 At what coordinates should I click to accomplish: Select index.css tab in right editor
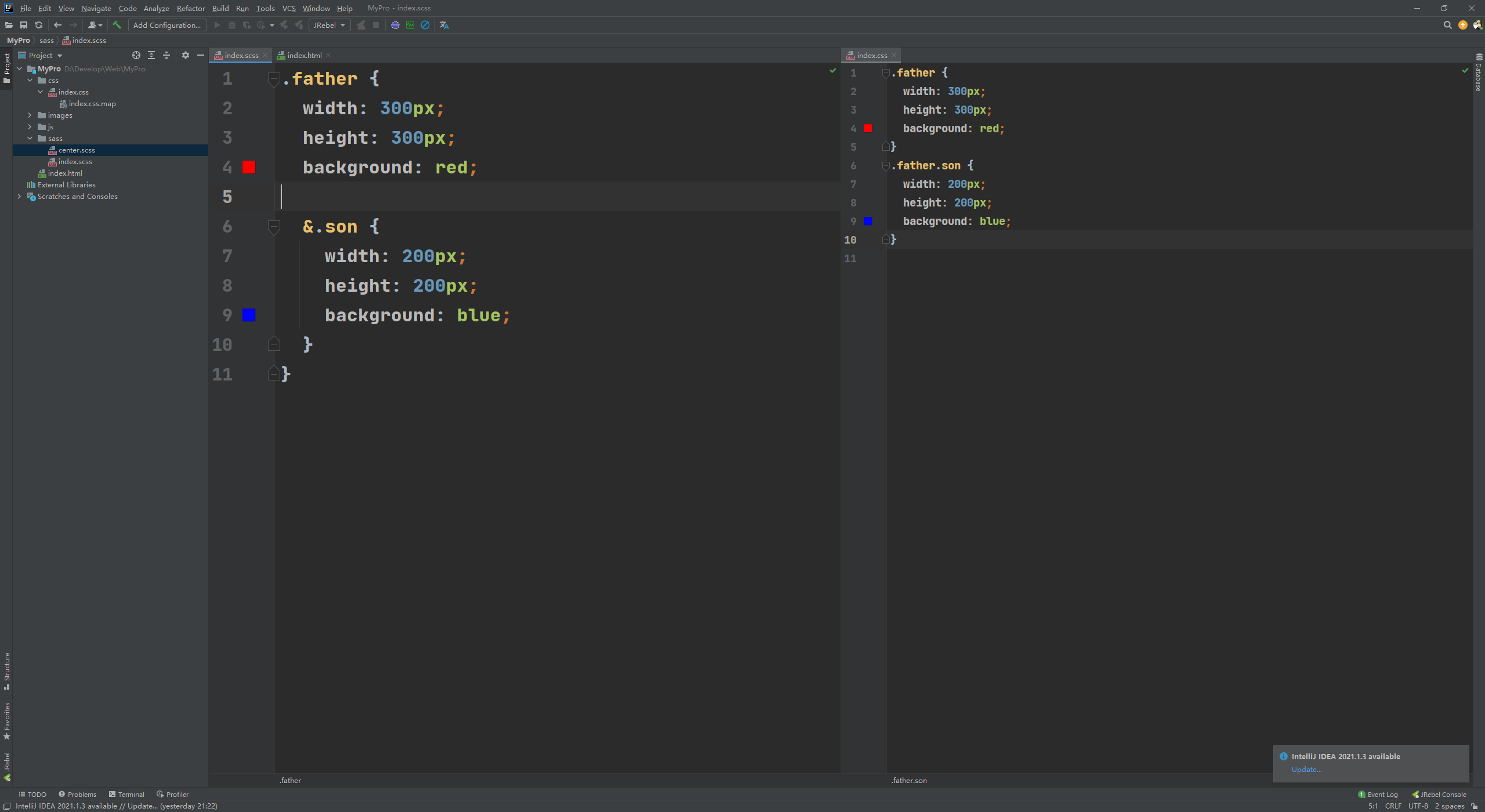click(x=872, y=55)
